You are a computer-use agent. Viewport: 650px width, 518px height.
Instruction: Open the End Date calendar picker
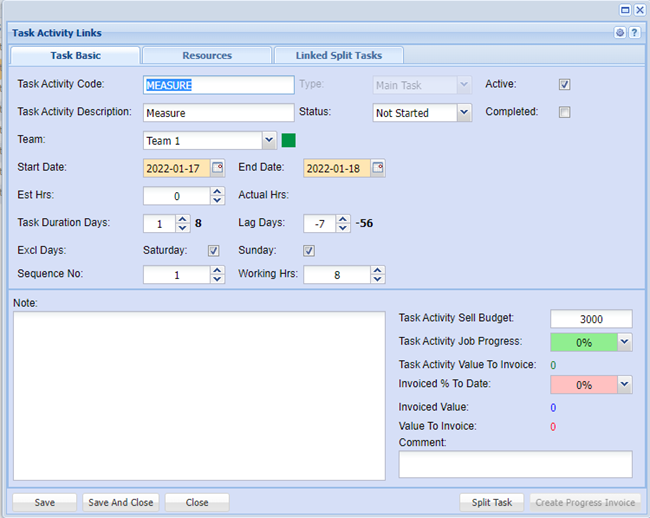378,168
